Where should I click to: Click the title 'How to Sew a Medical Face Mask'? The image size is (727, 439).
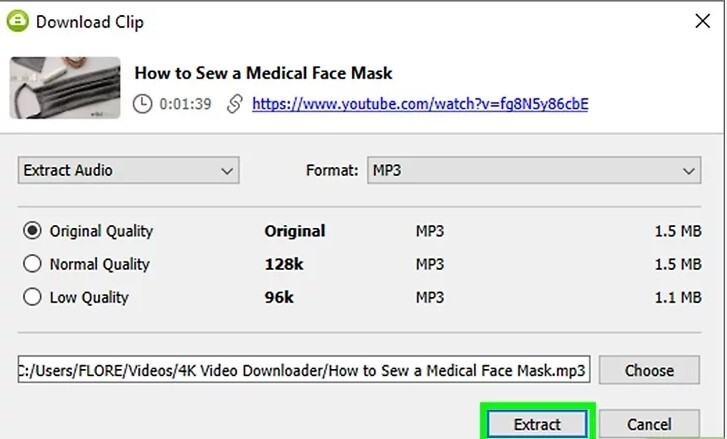click(263, 73)
